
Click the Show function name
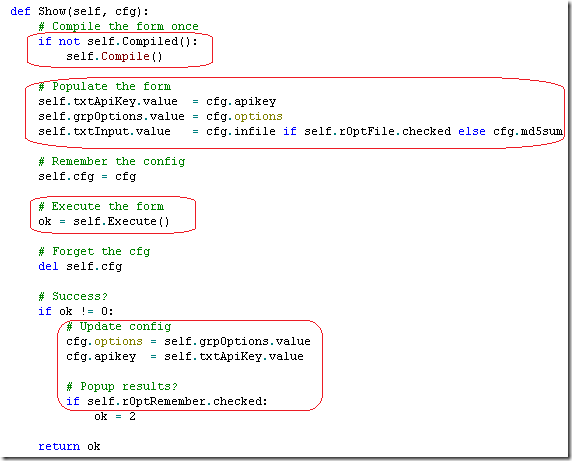52,11
